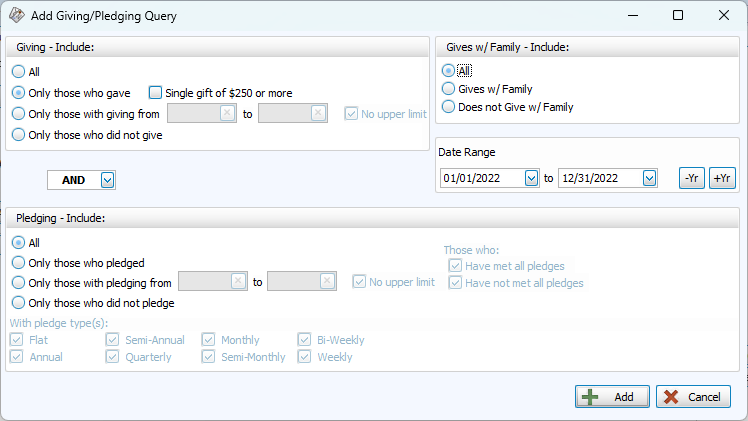Screen dimensions: 748x421
Task: Click the app icon in title bar
Action: [16, 15]
